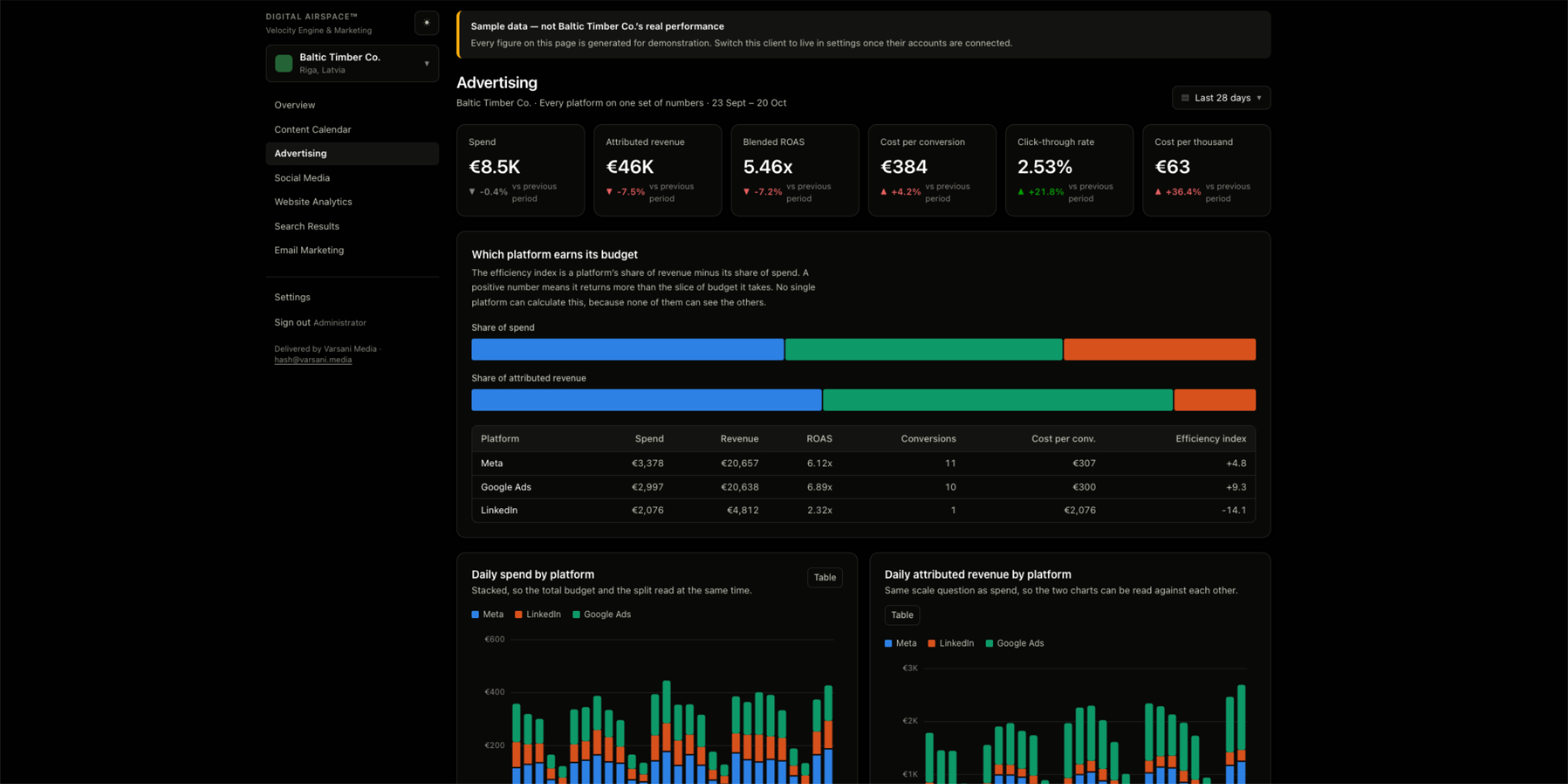
Task: Click Sign out
Action: coord(292,323)
